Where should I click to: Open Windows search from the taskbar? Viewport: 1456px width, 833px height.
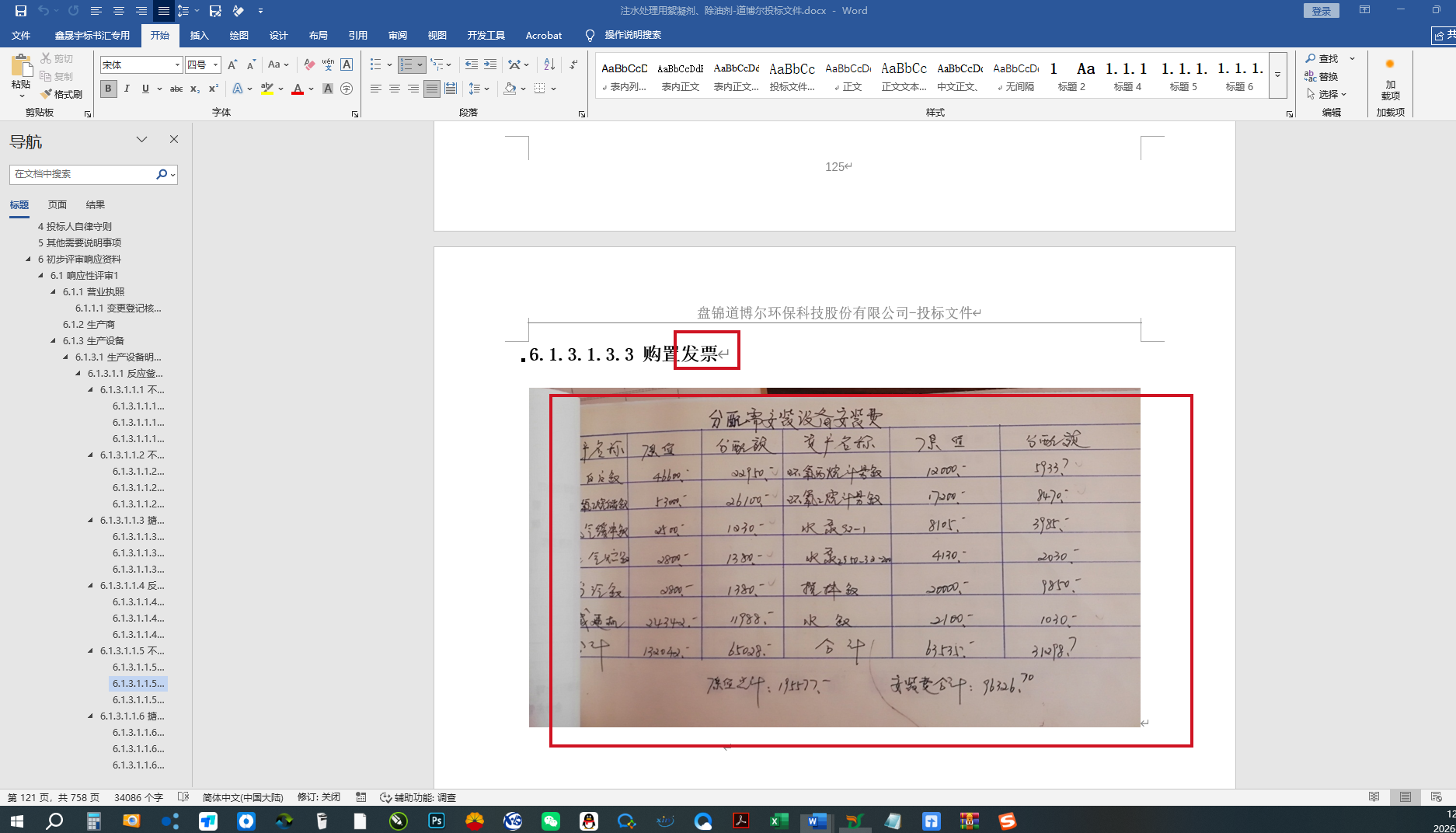pos(54,821)
